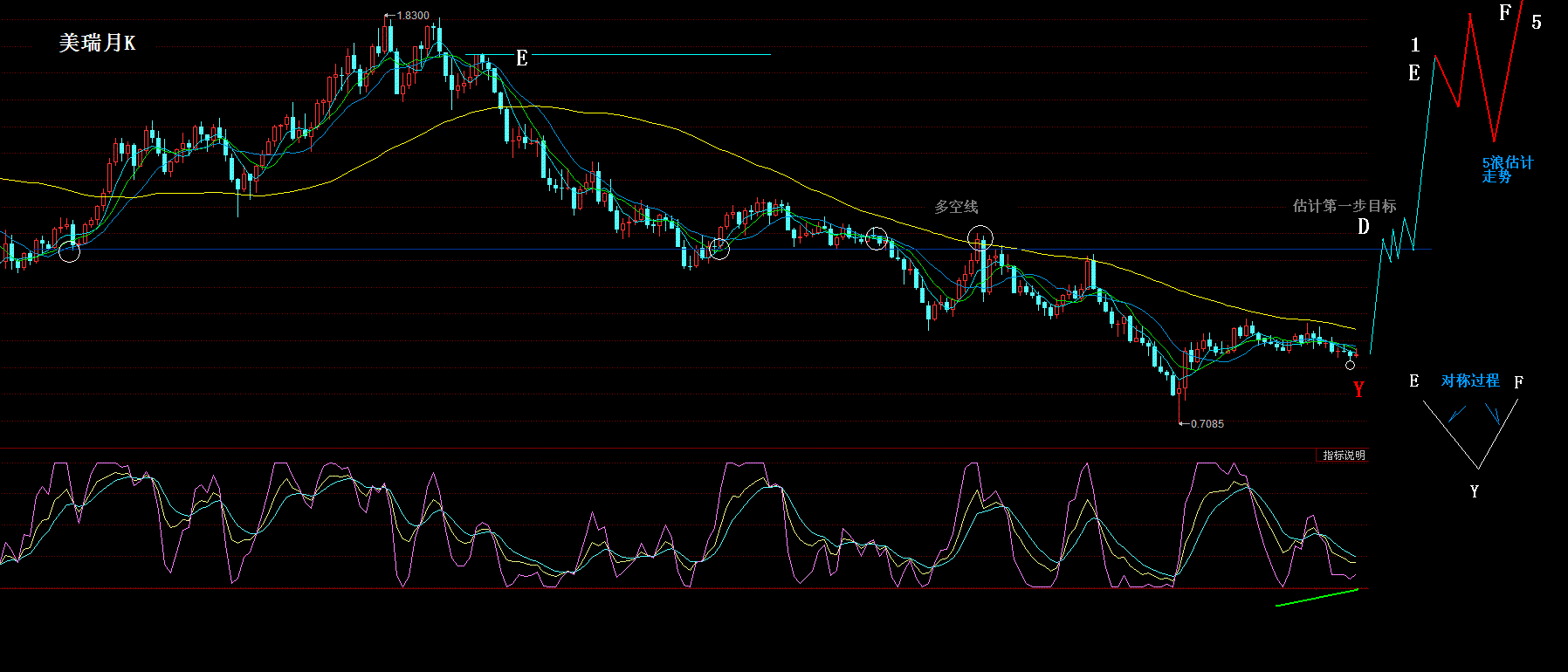
Task: Select the green divergence line under indicator
Action: (1317, 597)
